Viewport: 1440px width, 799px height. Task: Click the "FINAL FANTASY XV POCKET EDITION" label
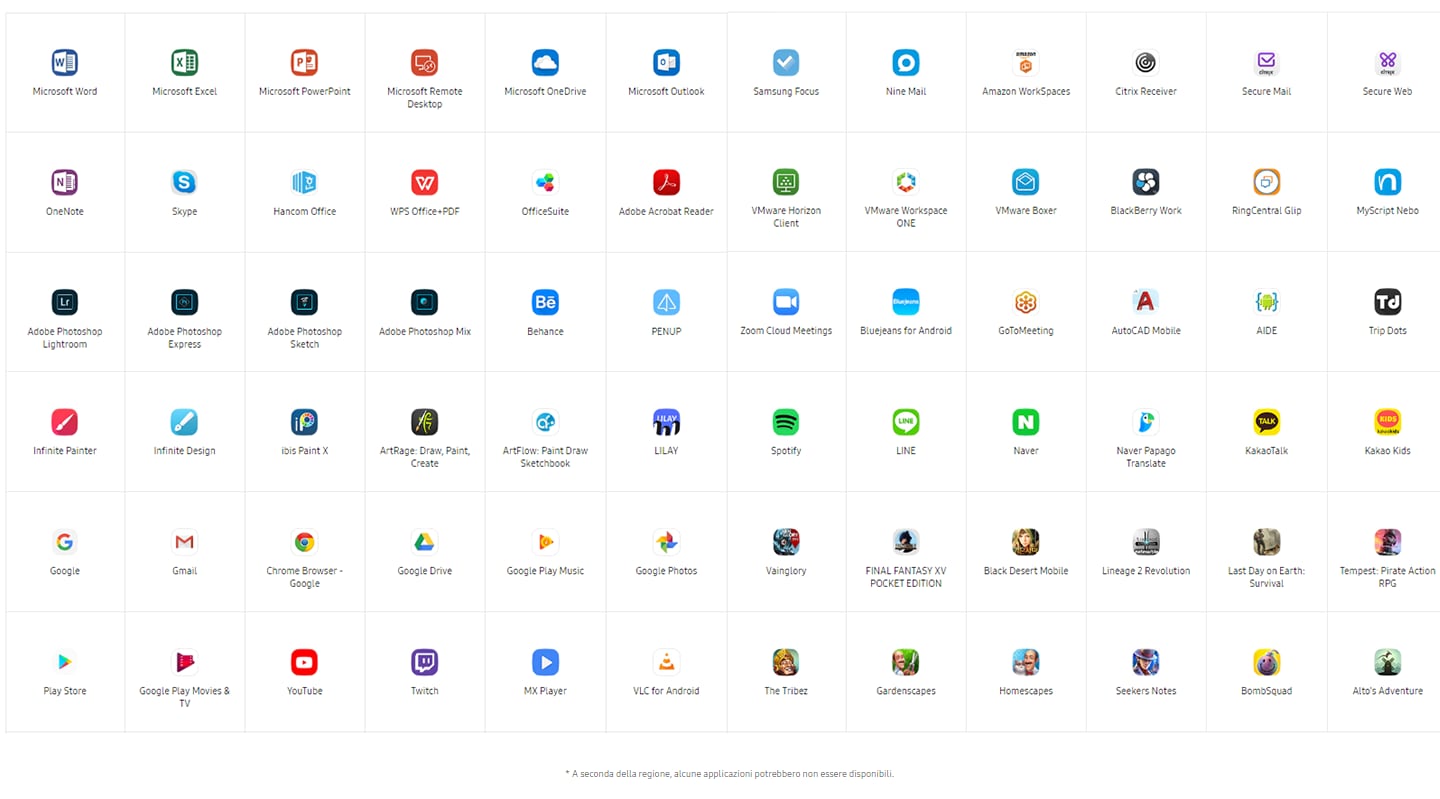click(x=906, y=577)
